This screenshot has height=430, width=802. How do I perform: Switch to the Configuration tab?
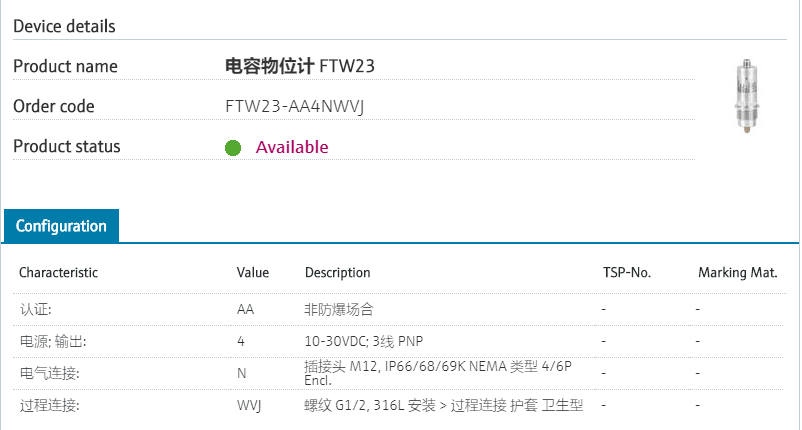61,226
